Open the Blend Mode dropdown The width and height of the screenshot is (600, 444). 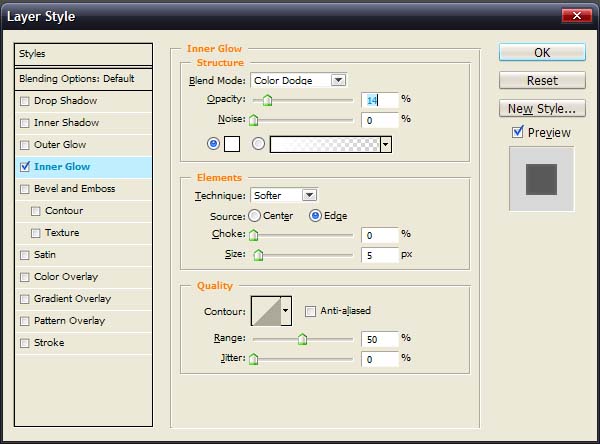[338, 80]
